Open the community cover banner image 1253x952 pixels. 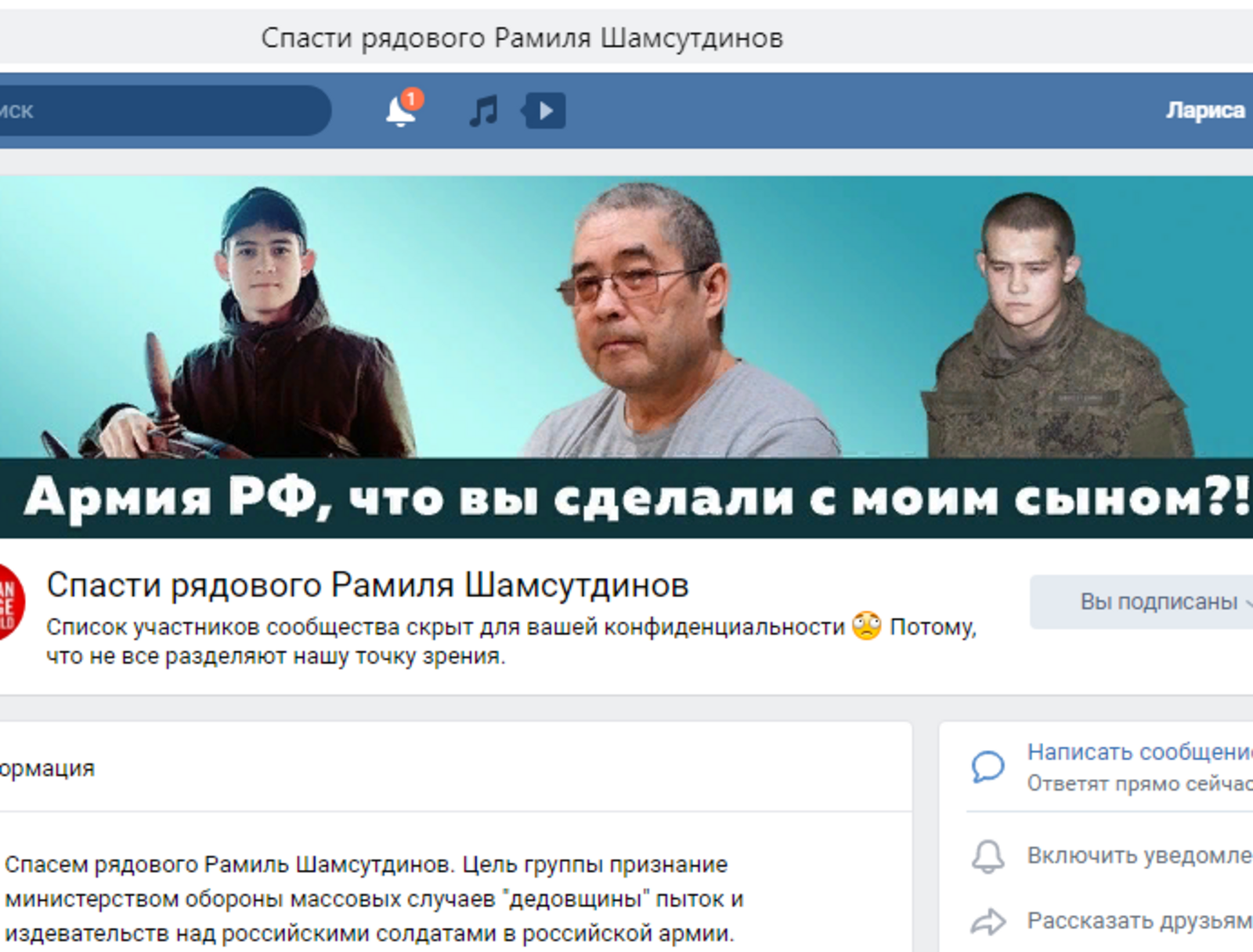pos(626,356)
